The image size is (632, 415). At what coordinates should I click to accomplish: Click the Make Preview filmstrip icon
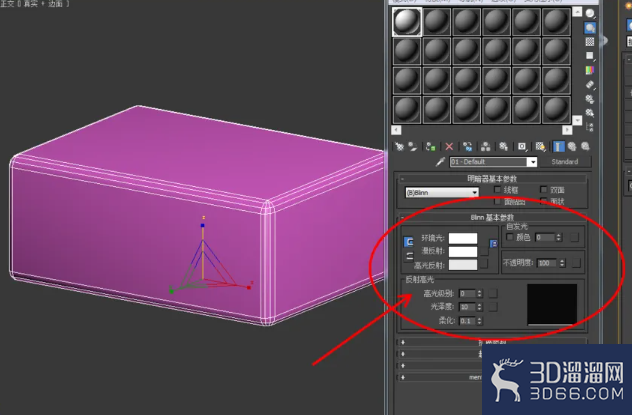tap(590, 85)
